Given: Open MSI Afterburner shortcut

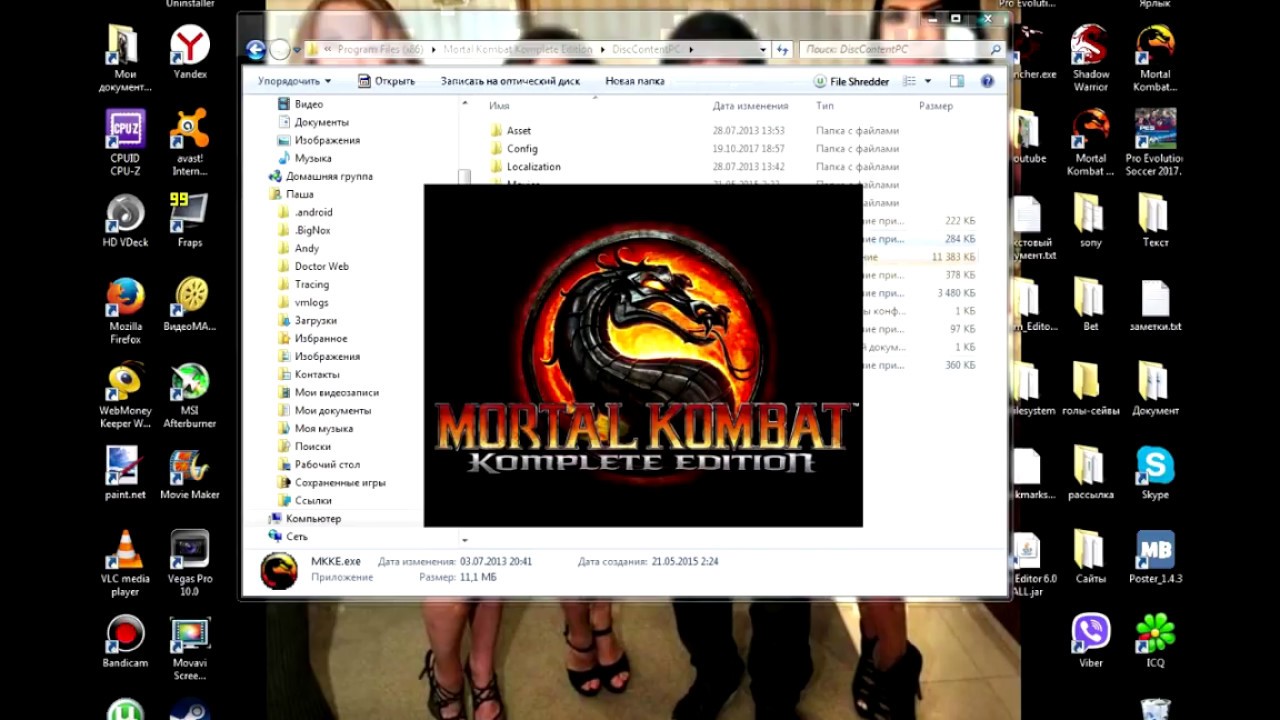Looking at the screenshot, I should tap(189, 396).
